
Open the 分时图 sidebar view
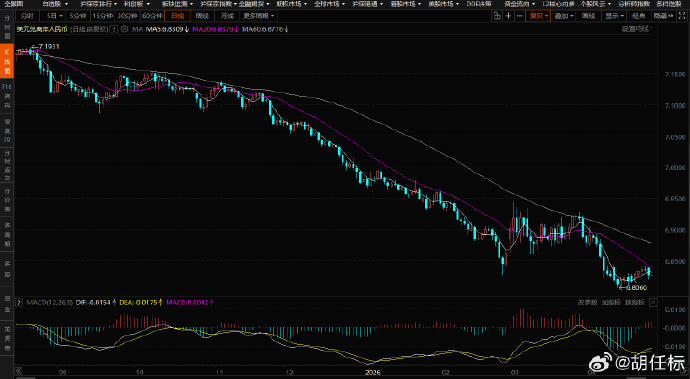coord(7,27)
